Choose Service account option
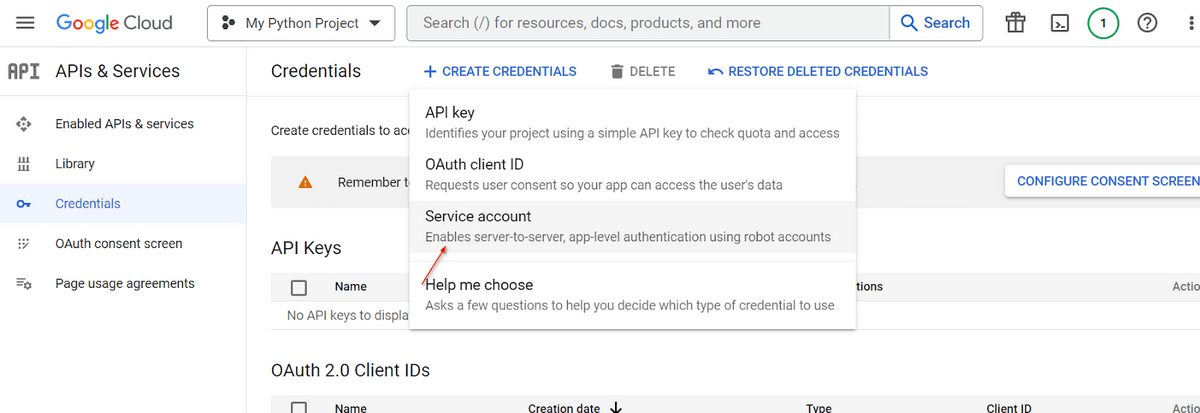 pyautogui.click(x=632, y=226)
